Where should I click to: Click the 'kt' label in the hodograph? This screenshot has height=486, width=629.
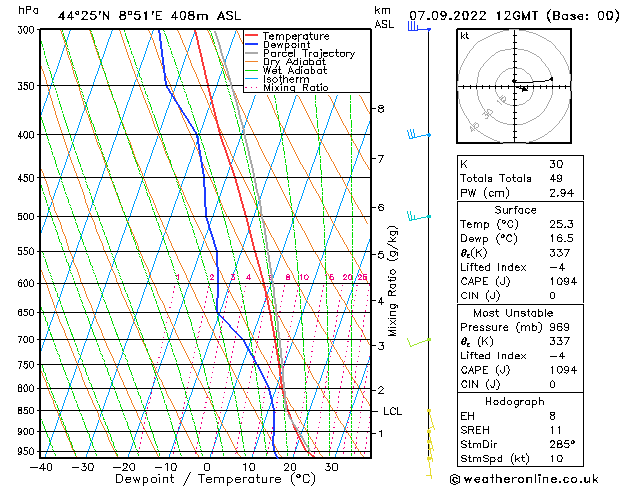click(x=464, y=36)
